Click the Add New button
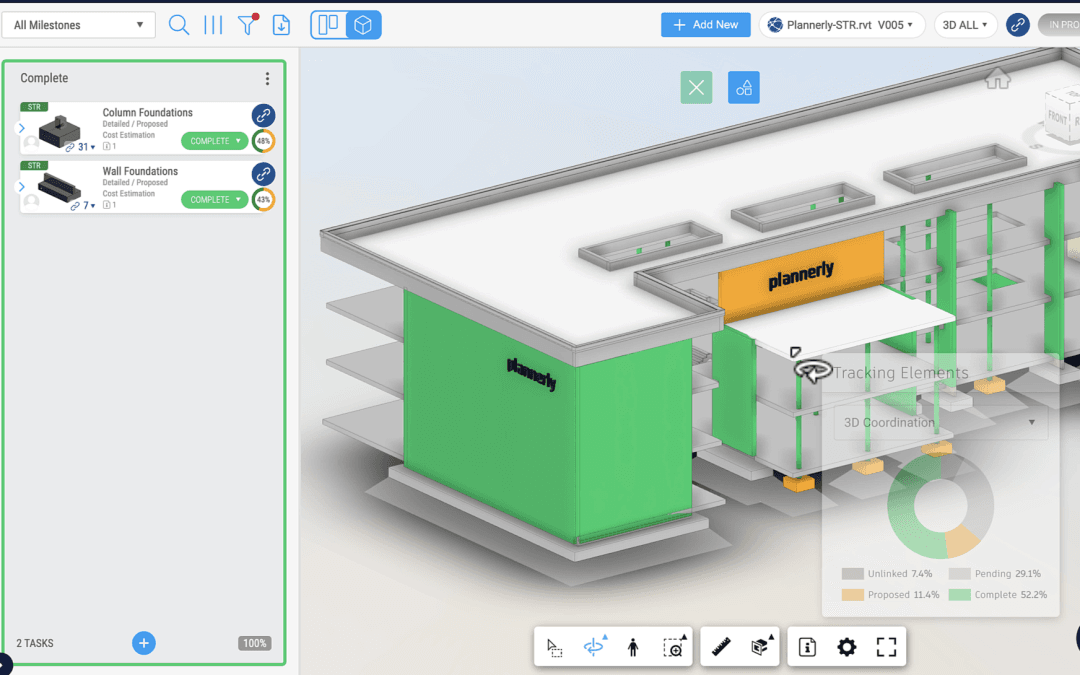1080x675 pixels. (x=705, y=25)
